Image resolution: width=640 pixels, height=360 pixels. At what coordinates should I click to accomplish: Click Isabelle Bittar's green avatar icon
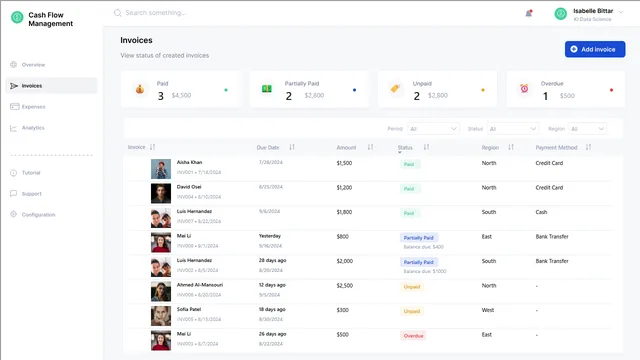pyautogui.click(x=560, y=14)
